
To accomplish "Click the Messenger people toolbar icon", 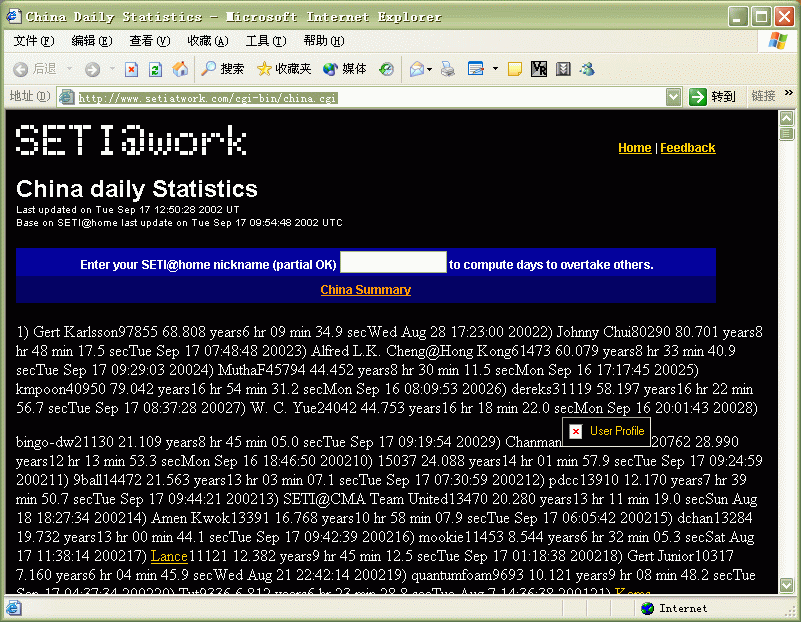I will tap(587, 69).
